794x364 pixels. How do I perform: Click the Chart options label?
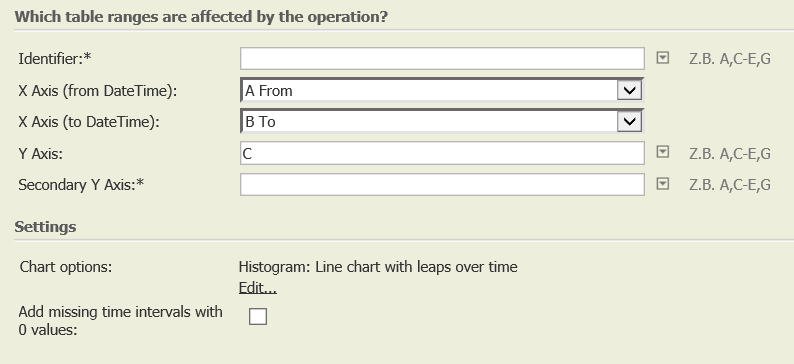66,267
